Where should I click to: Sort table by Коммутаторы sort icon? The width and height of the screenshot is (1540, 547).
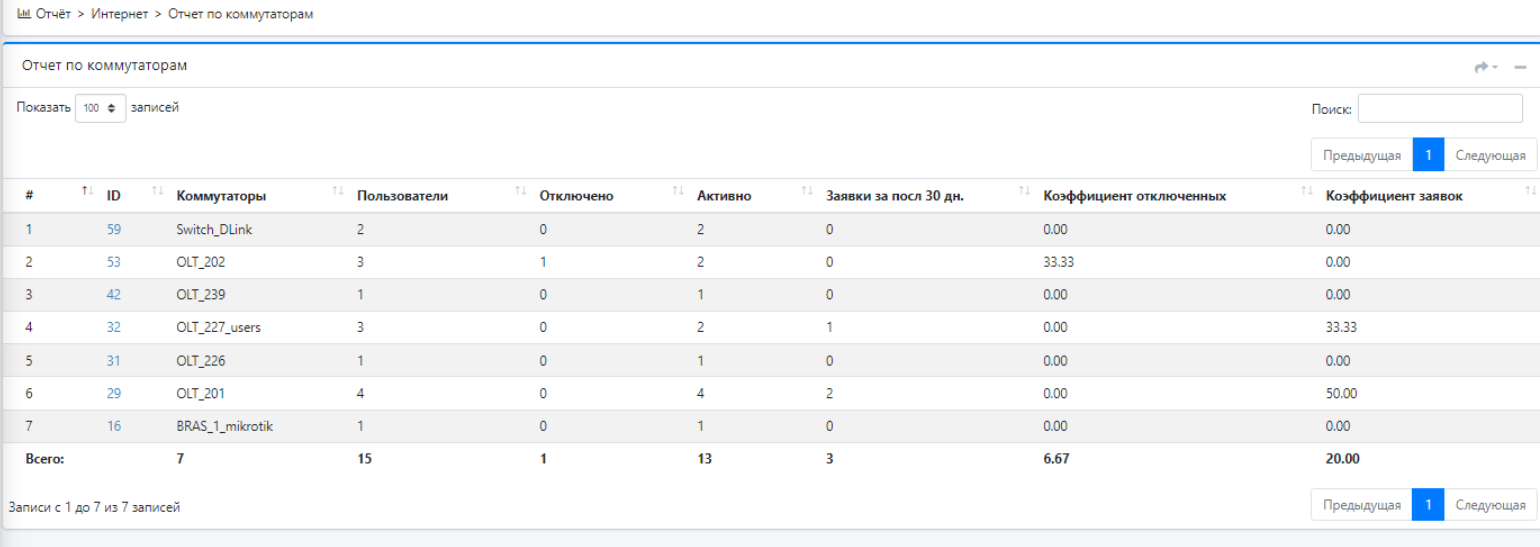click(x=337, y=191)
